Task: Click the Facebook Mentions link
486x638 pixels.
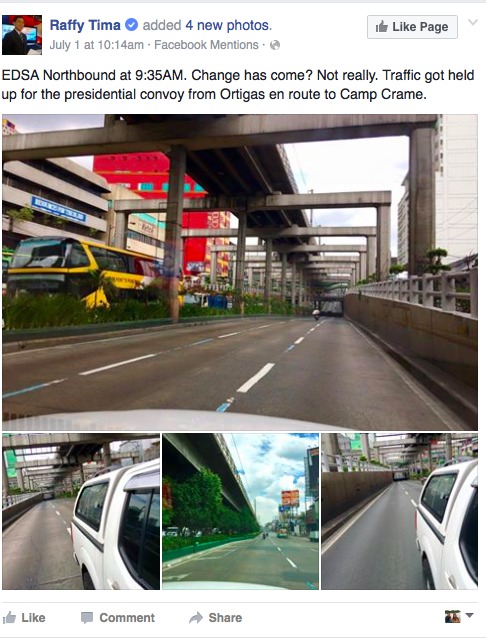Action: coord(206,45)
